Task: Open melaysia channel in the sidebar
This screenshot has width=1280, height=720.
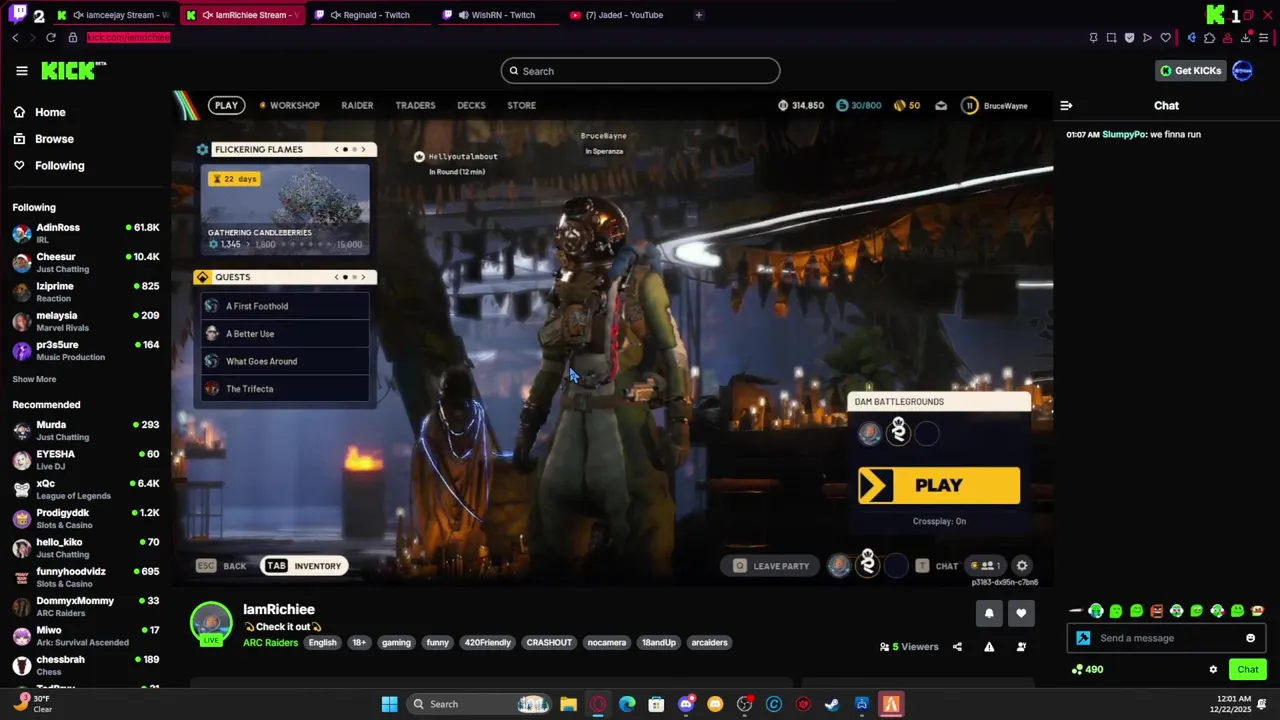Action: (86, 320)
